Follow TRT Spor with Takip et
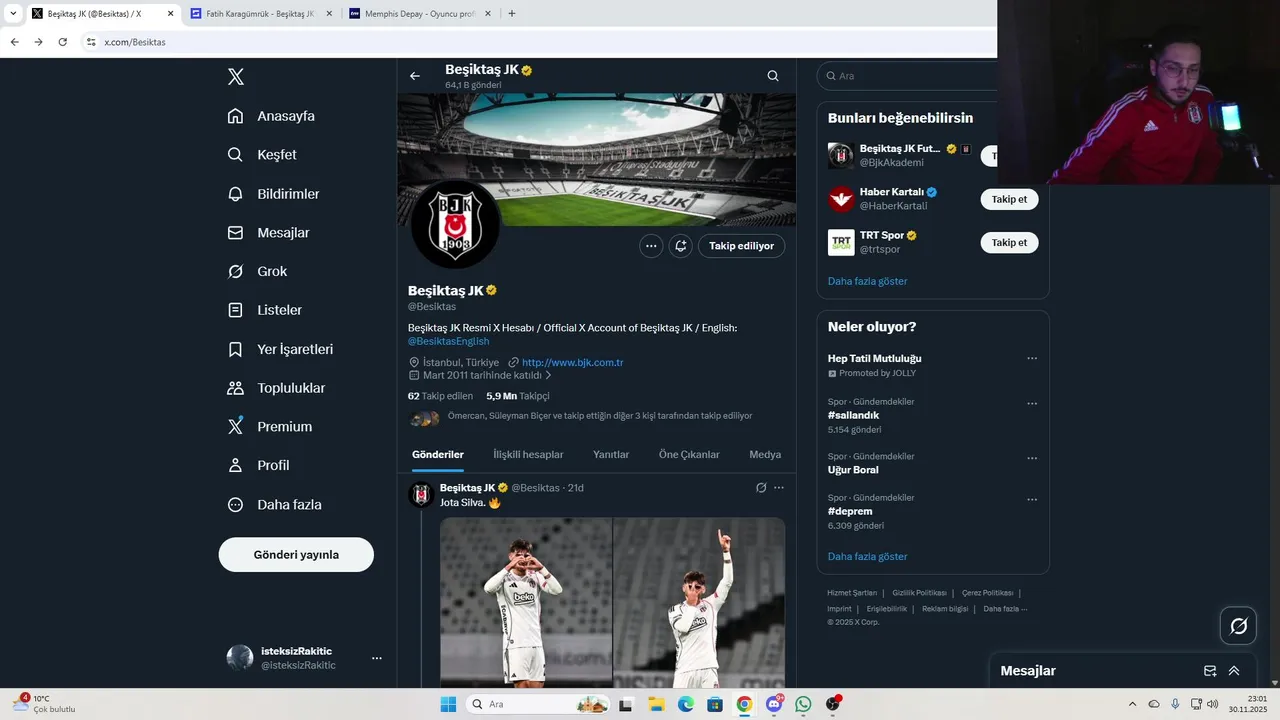 1009,242
